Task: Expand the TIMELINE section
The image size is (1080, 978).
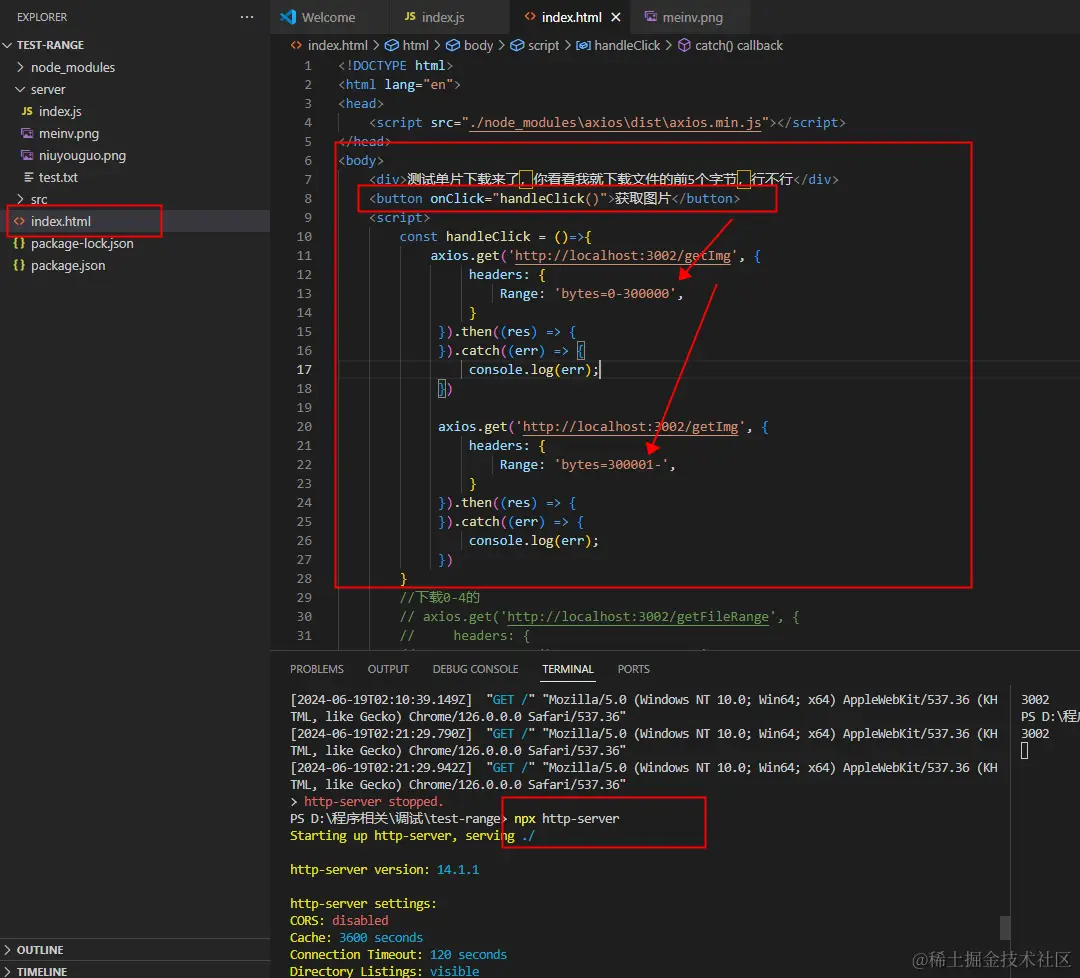Action: (8, 971)
